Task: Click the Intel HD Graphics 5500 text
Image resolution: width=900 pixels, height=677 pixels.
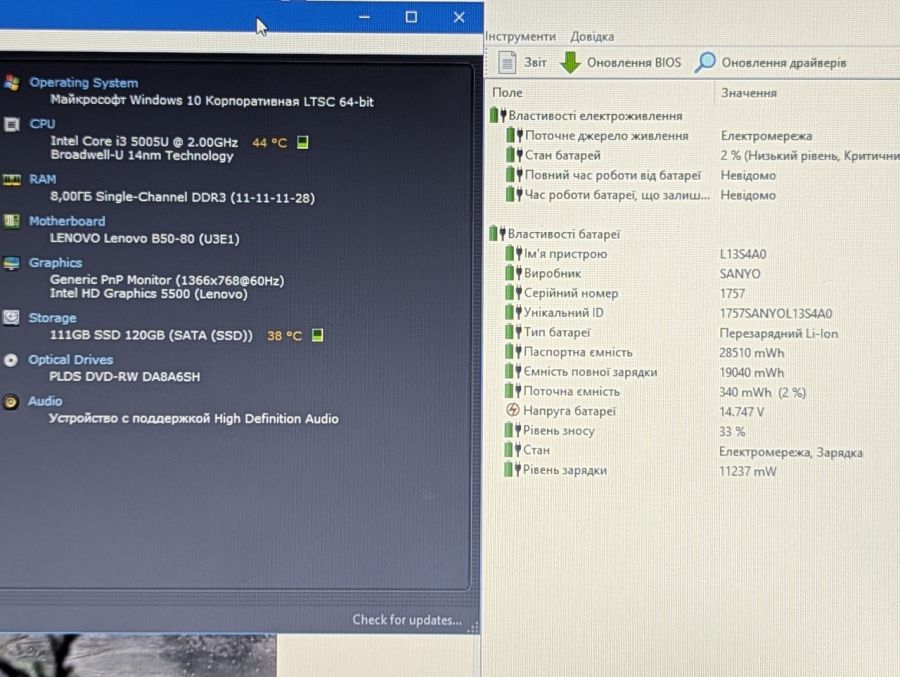Action: (149, 293)
